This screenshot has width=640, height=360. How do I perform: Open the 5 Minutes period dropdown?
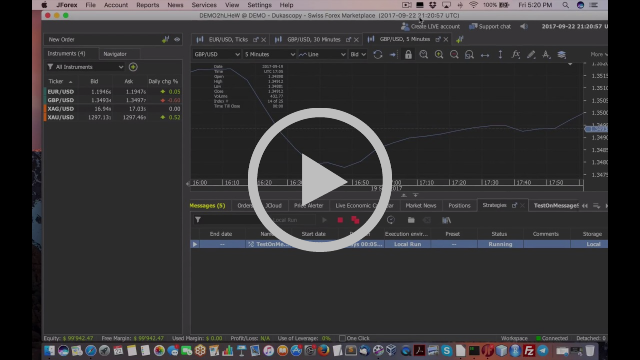269,54
